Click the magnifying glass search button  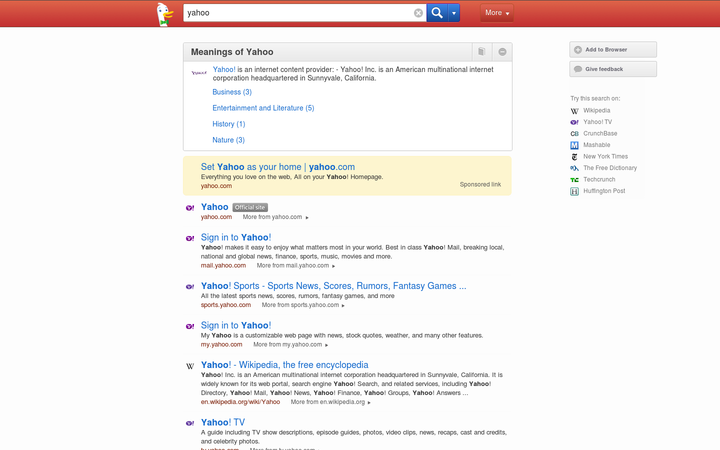point(437,13)
